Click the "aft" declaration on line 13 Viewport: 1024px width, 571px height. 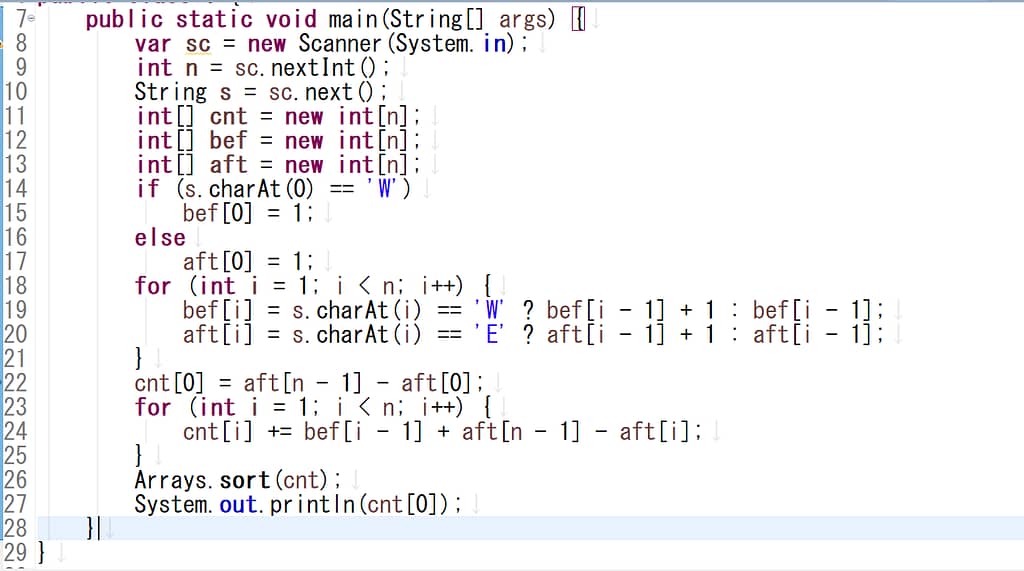(228, 165)
